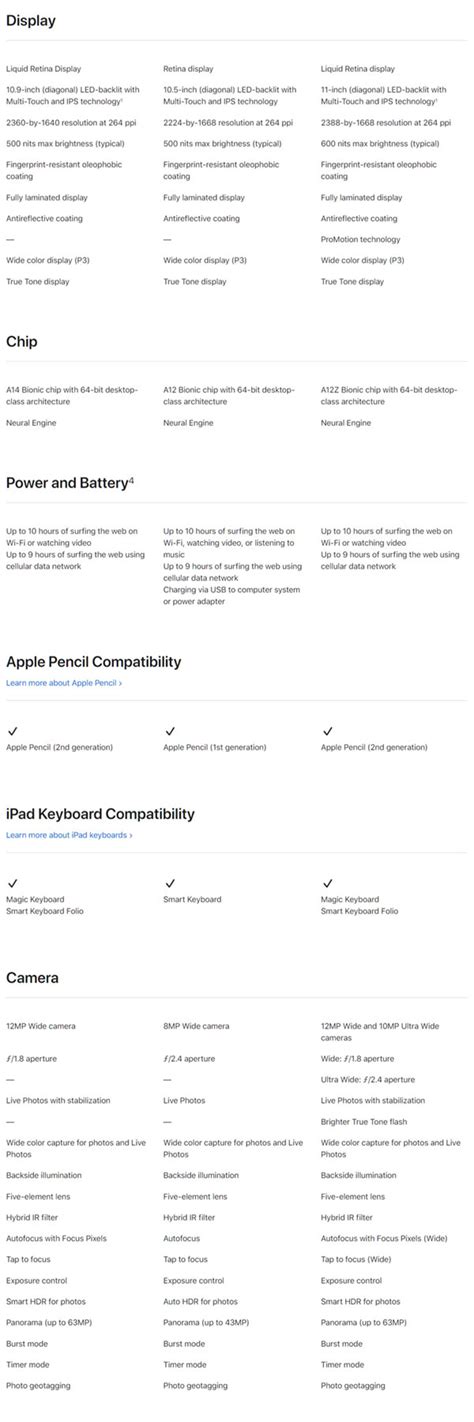Click the Brighter True Tone flash entry
The image size is (474, 1422).
(x=364, y=1122)
